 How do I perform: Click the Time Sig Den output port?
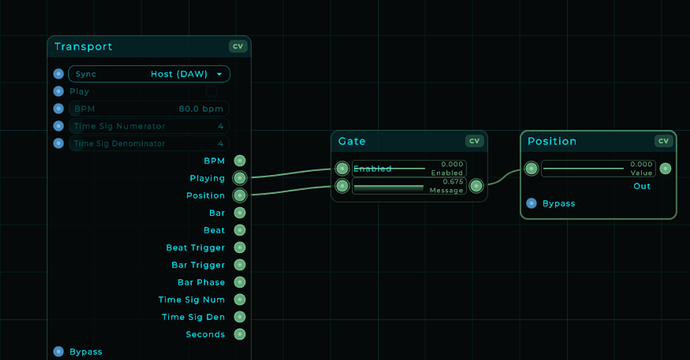(239, 317)
